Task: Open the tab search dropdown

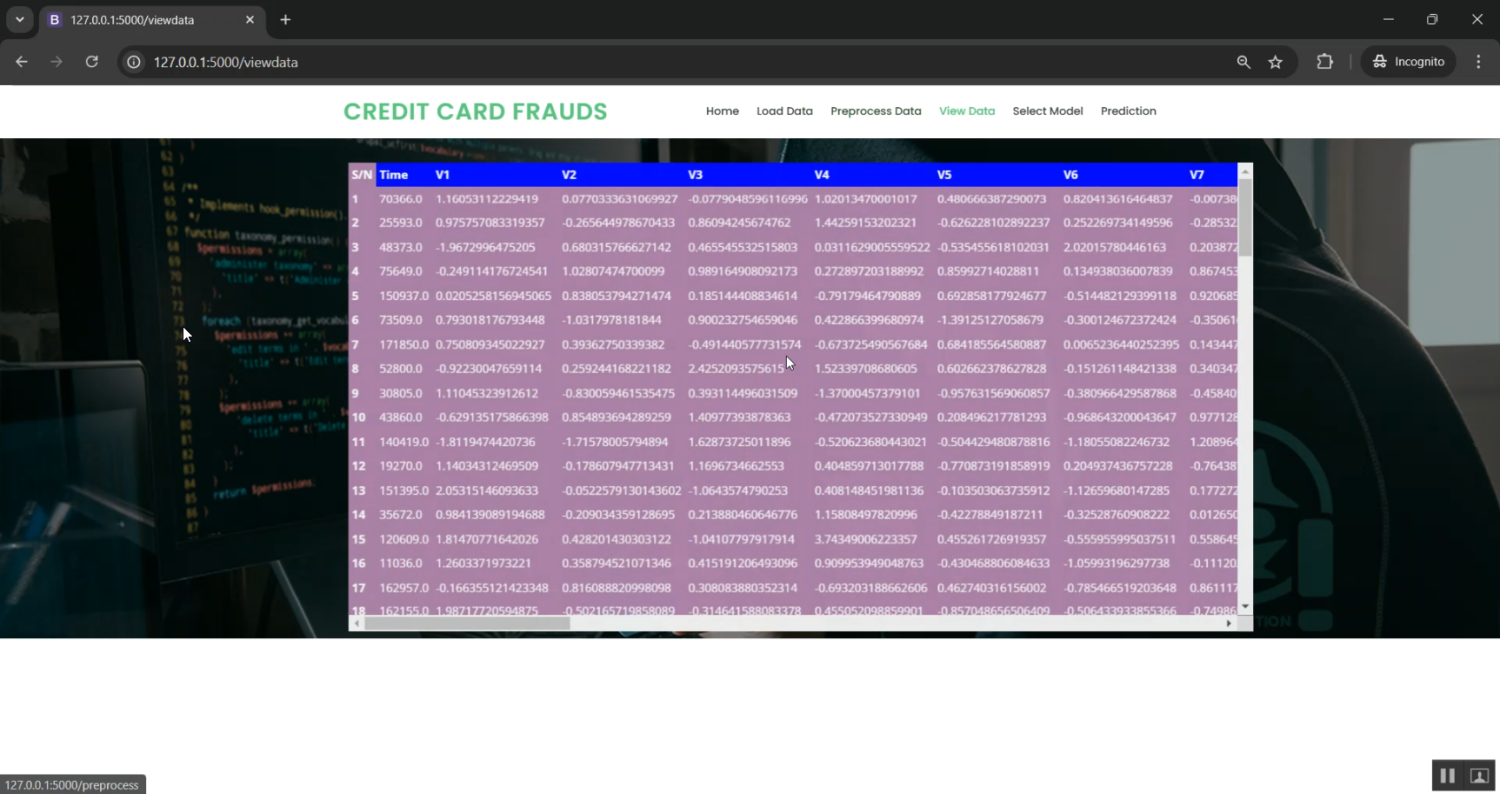Action: [20, 20]
